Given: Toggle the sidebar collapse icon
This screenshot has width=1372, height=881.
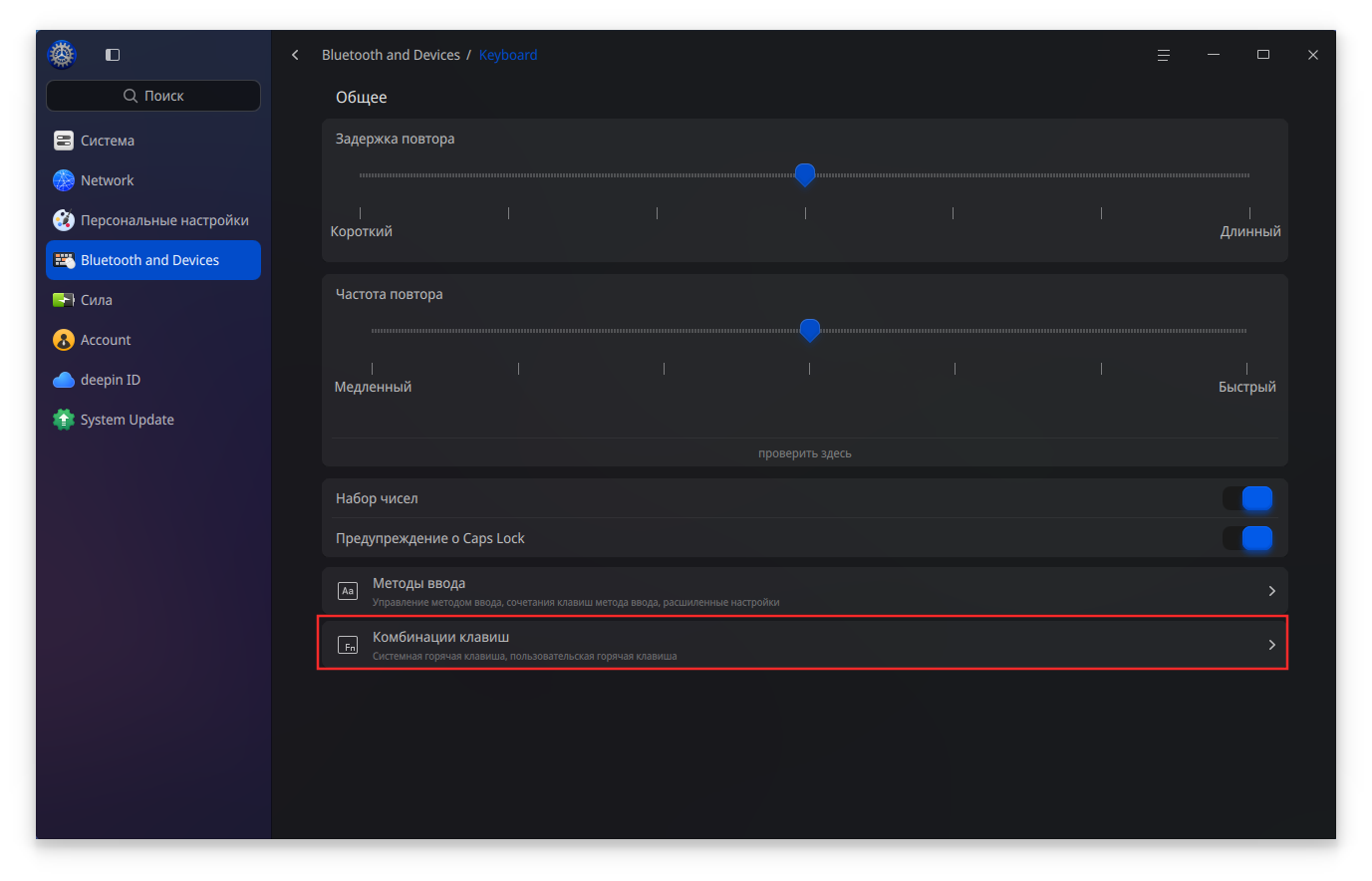Looking at the screenshot, I should tap(113, 55).
